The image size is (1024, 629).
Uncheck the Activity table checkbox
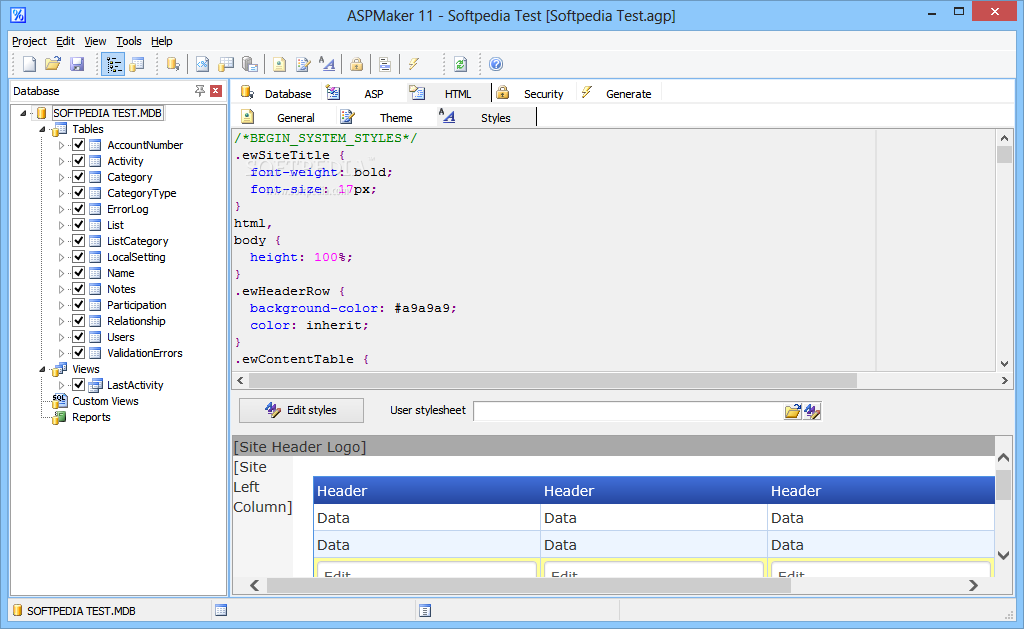point(78,161)
